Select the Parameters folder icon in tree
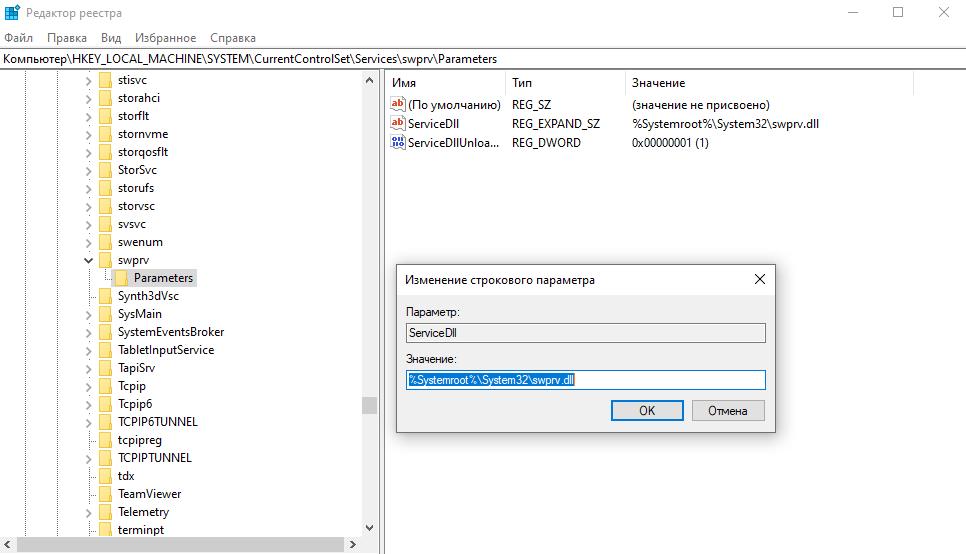This screenshot has height=554, width=966. coord(121,278)
